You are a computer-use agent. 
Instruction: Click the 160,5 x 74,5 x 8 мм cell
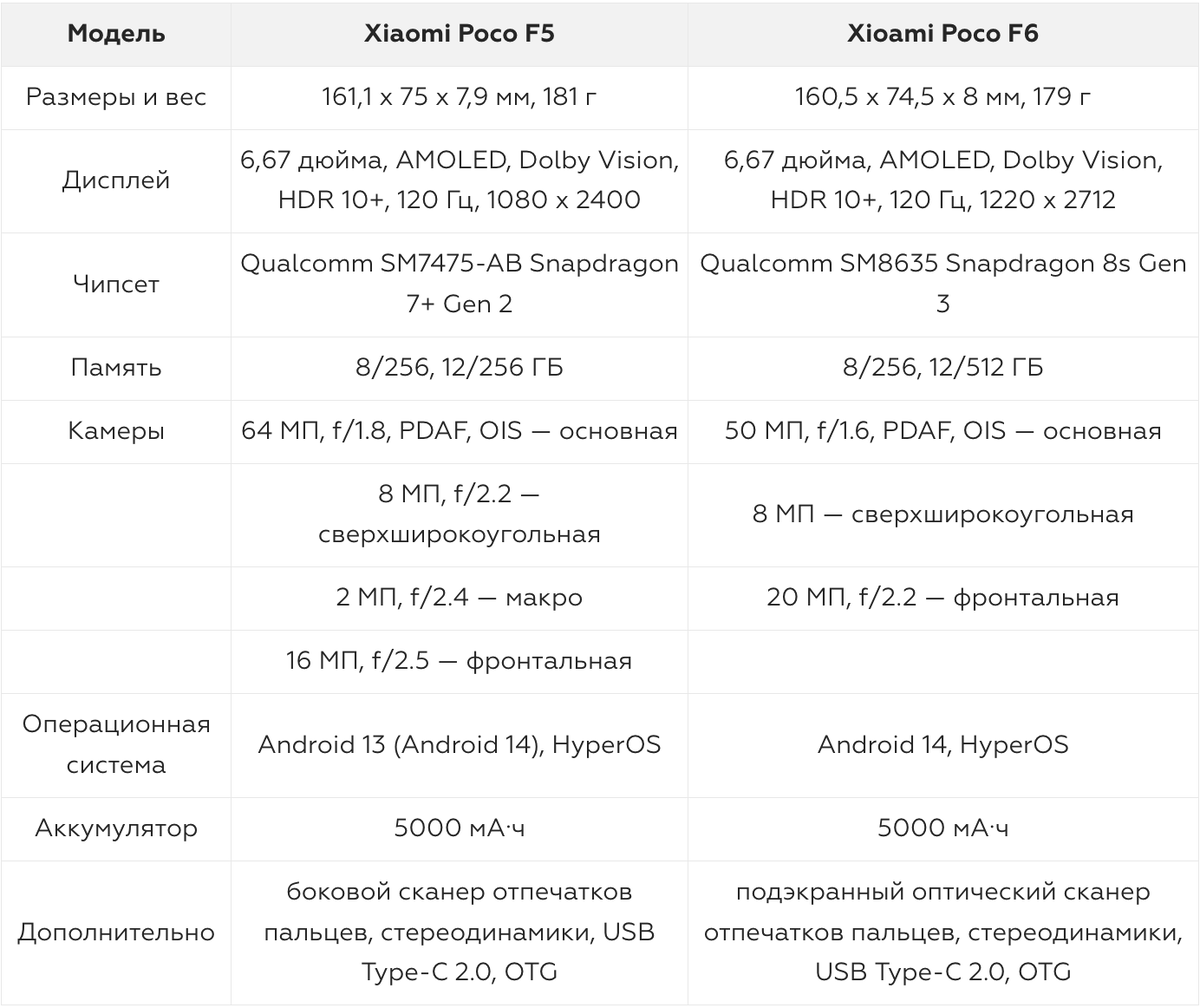(943, 97)
